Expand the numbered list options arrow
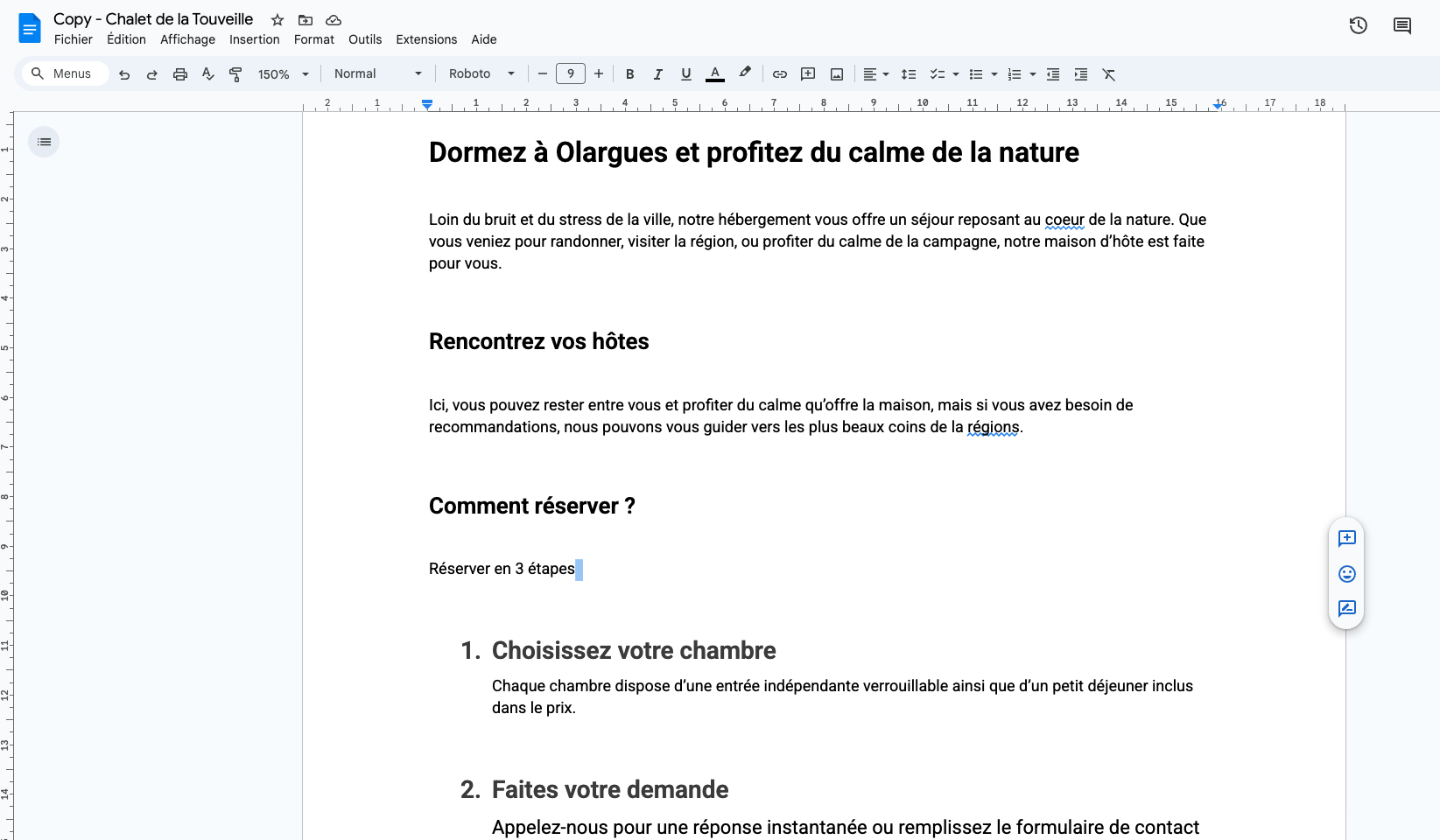Screen dimensions: 1440x840 tap(1033, 74)
